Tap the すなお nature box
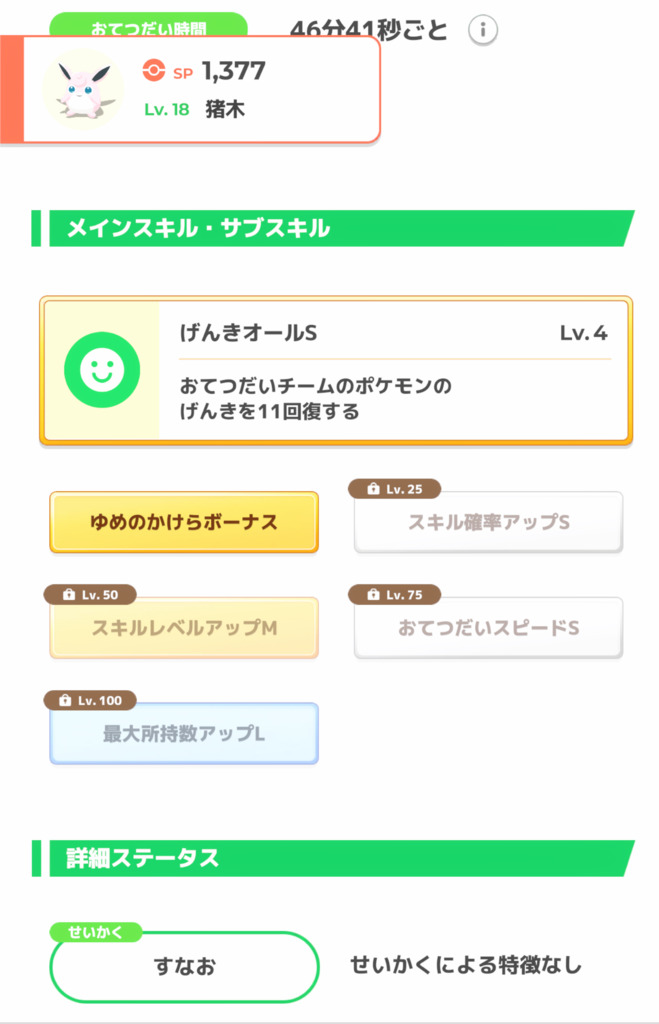 [x=184, y=967]
